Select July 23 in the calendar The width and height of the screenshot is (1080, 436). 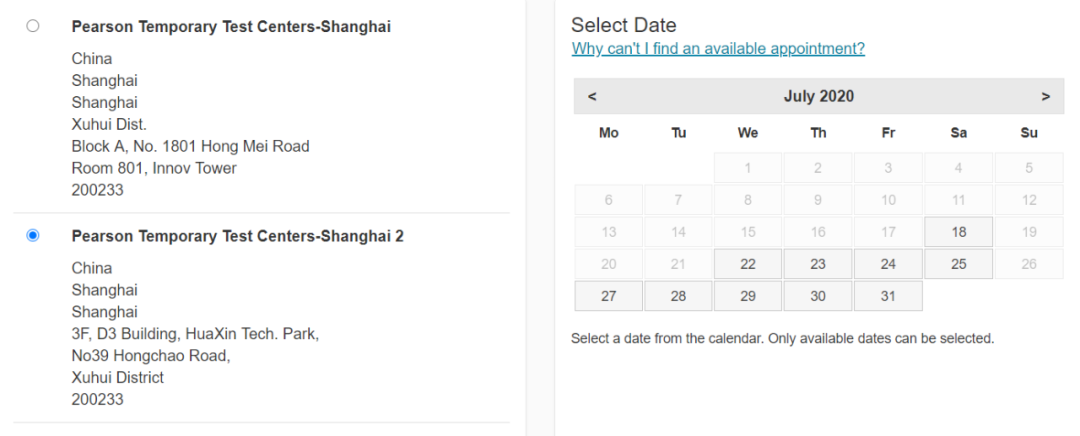818,264
